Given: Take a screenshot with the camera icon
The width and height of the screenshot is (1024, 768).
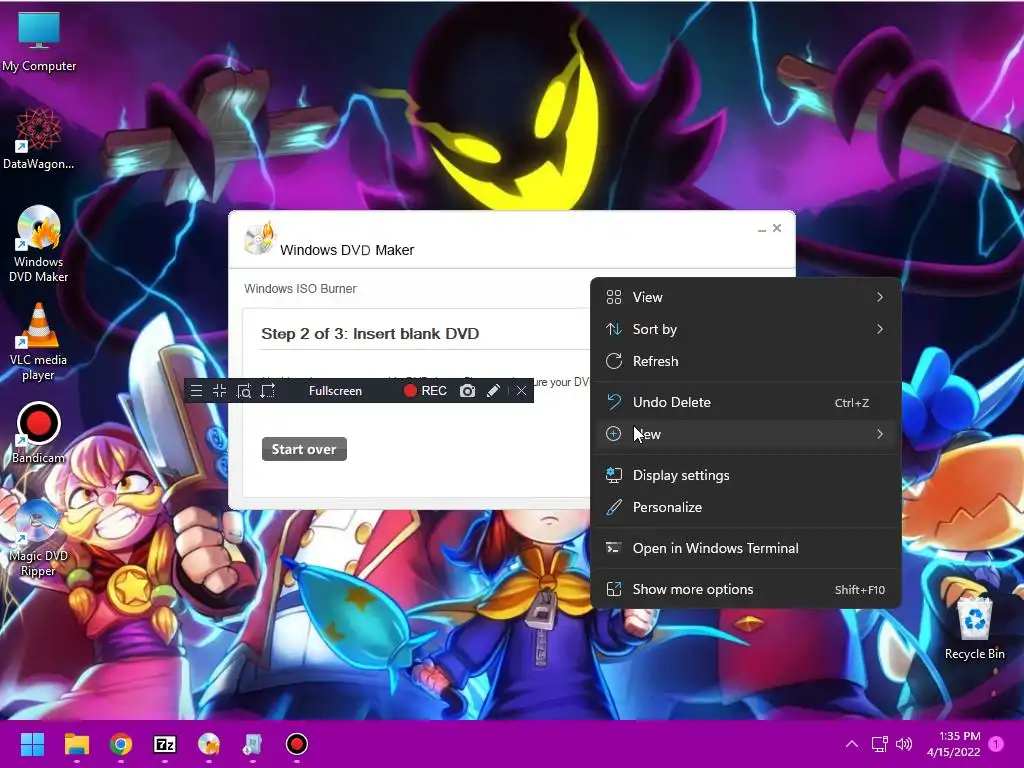Looking at the screenshot, I should (468, 391).
